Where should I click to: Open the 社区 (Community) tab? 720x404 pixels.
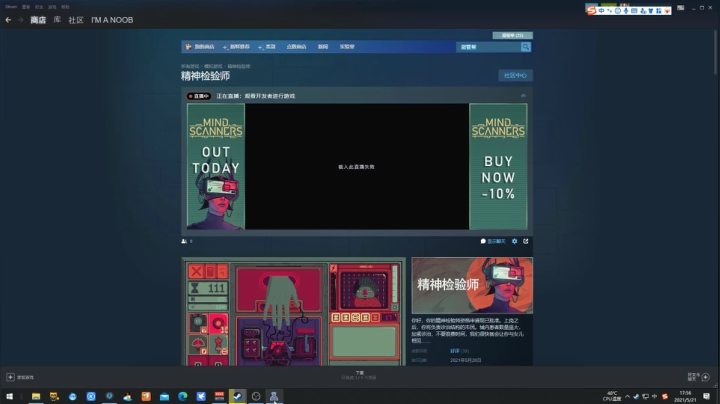click(x=76, y=20)
